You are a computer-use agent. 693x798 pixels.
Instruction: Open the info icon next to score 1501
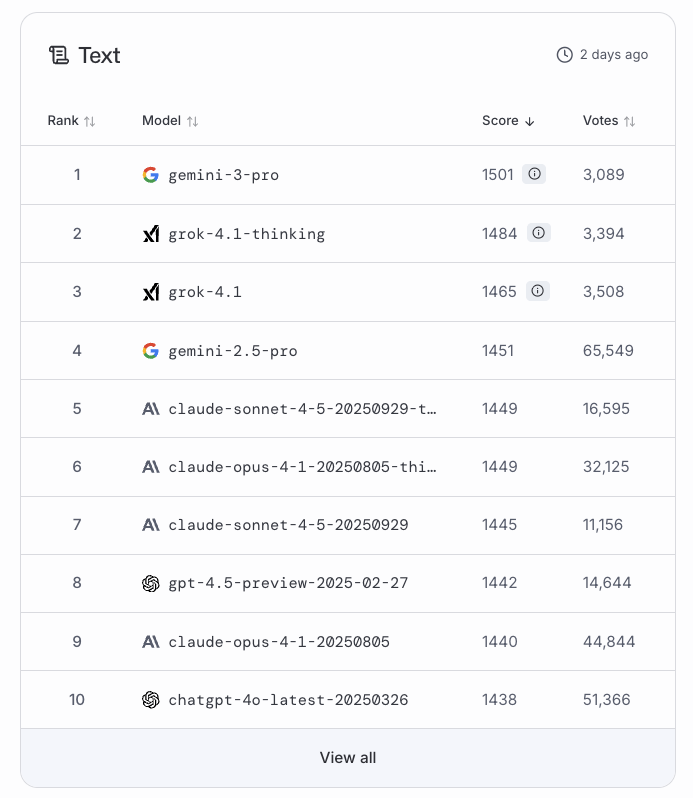[x=534, y=174]
